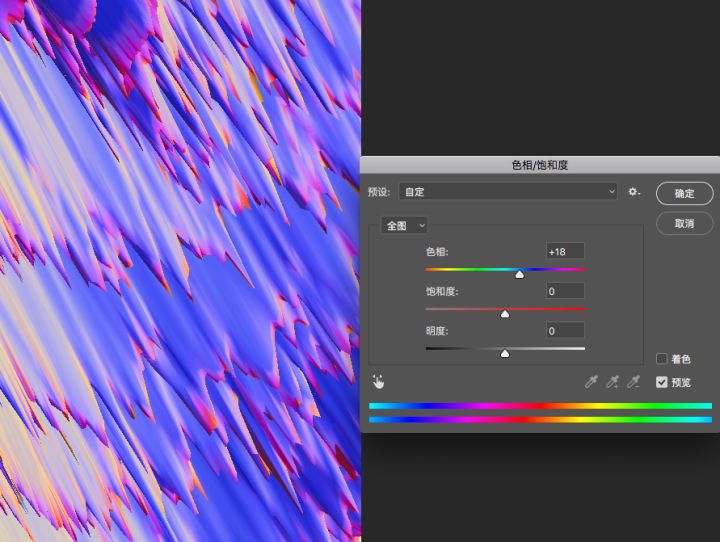Screen dimensions: 720x542
Task: Open the 全图 channel range dropdown
Action: pyautogui.click(x=404, y=226)
